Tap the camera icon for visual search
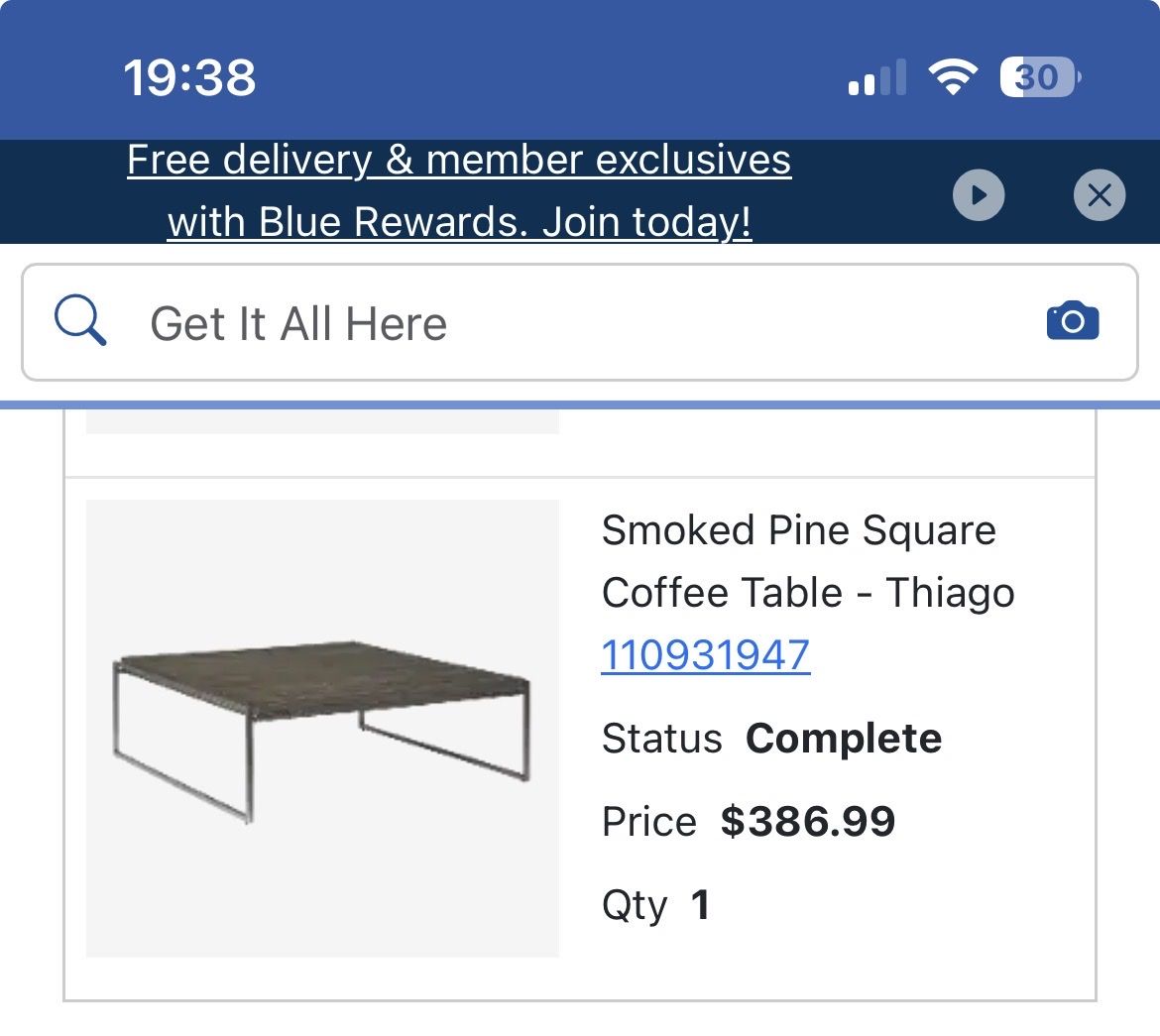The image size is (1160, 1036). point(1073,320)
